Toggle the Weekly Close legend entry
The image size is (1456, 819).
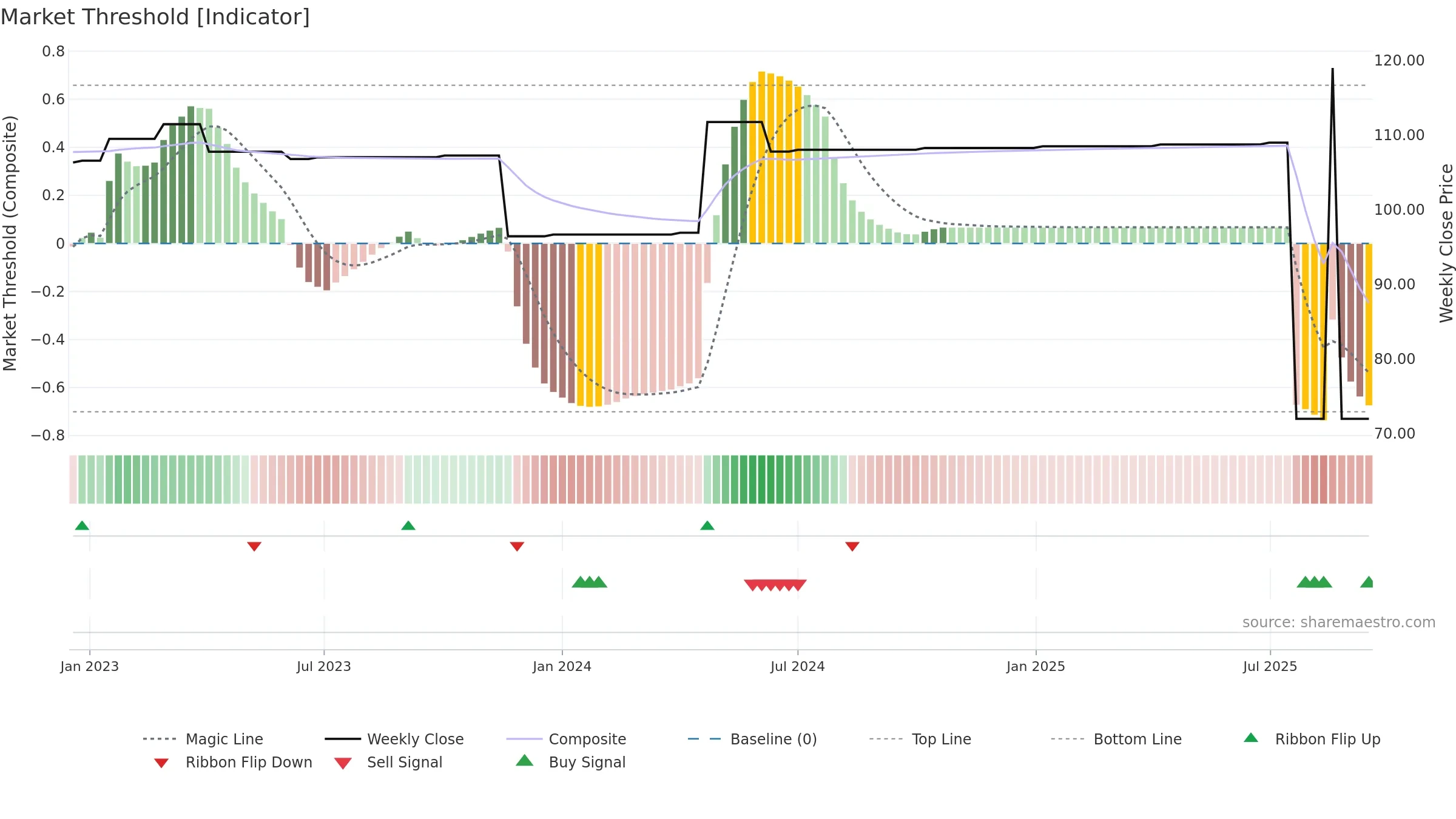coord(394,739)
